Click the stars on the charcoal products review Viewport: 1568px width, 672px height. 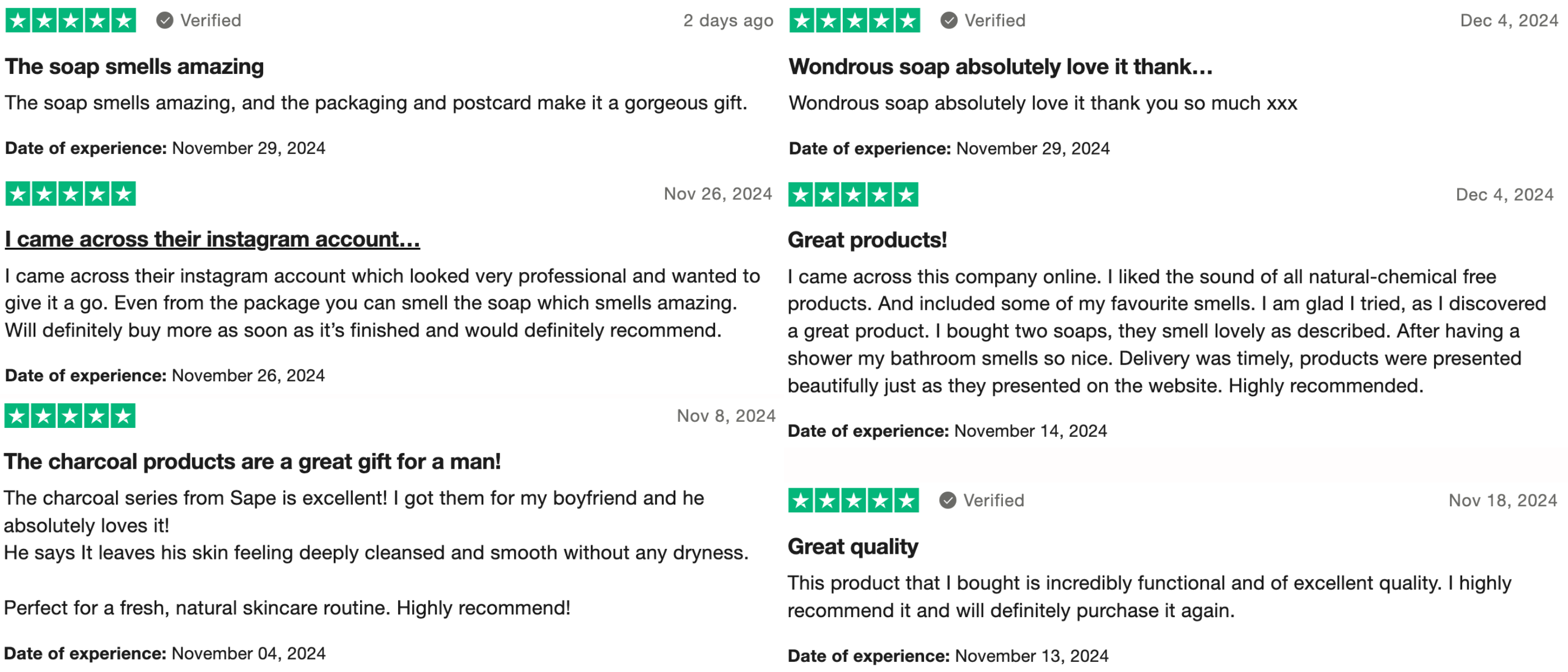[x=70, y=416]
